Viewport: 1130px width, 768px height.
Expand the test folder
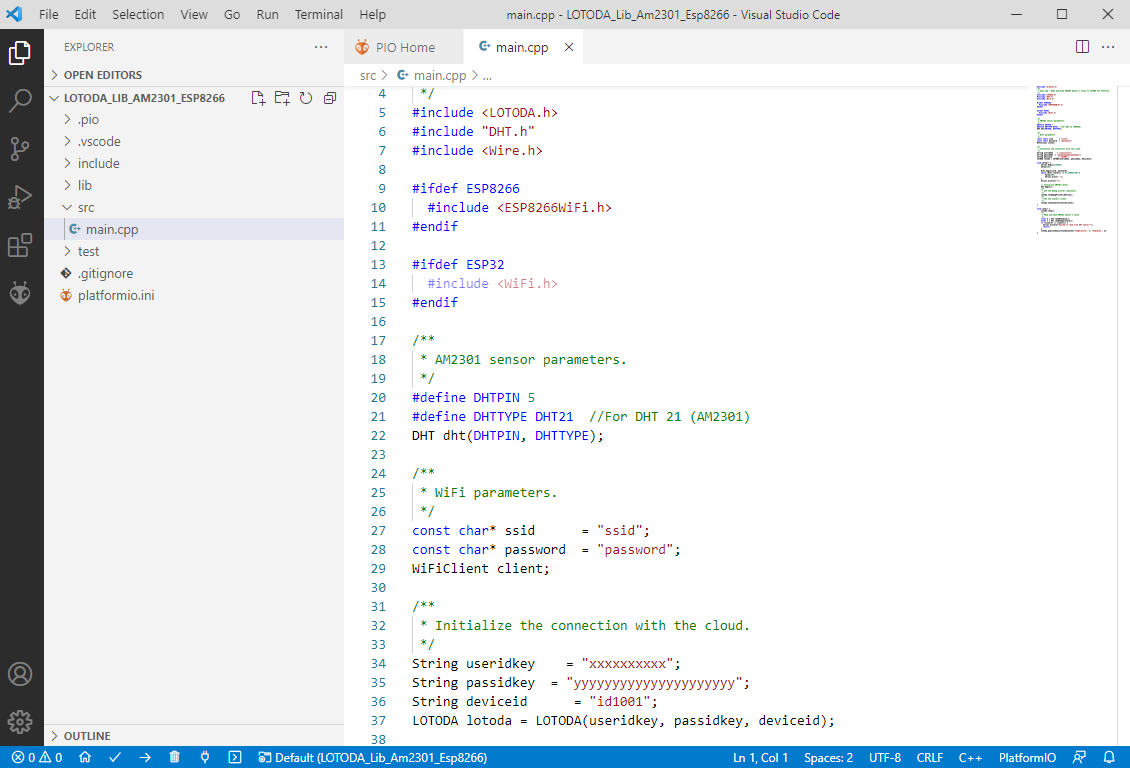point(194,251)
